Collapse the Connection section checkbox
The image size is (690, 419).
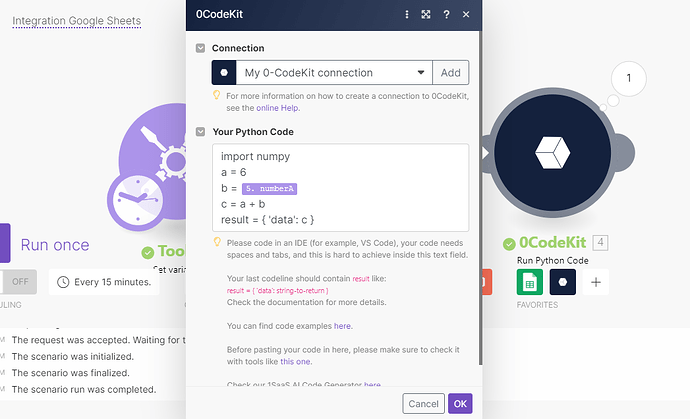click(x=201, y=48)
